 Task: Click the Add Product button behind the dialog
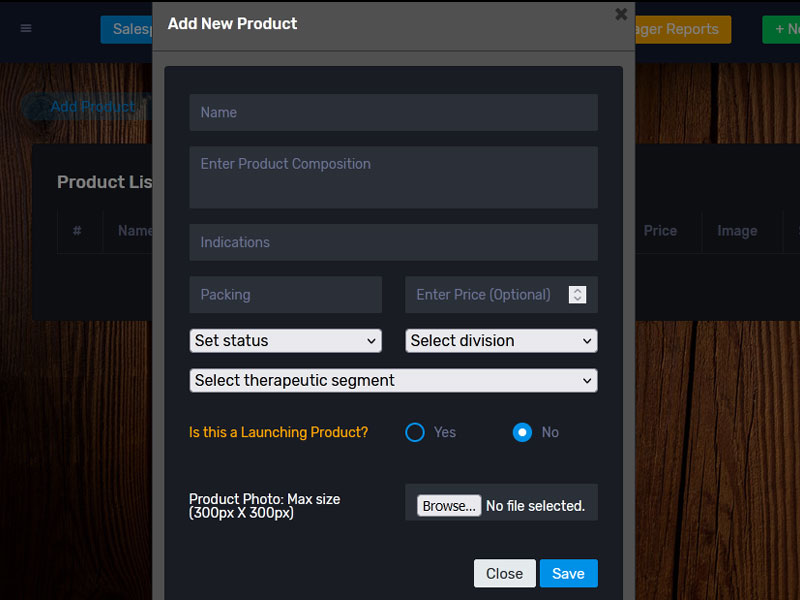90,106
